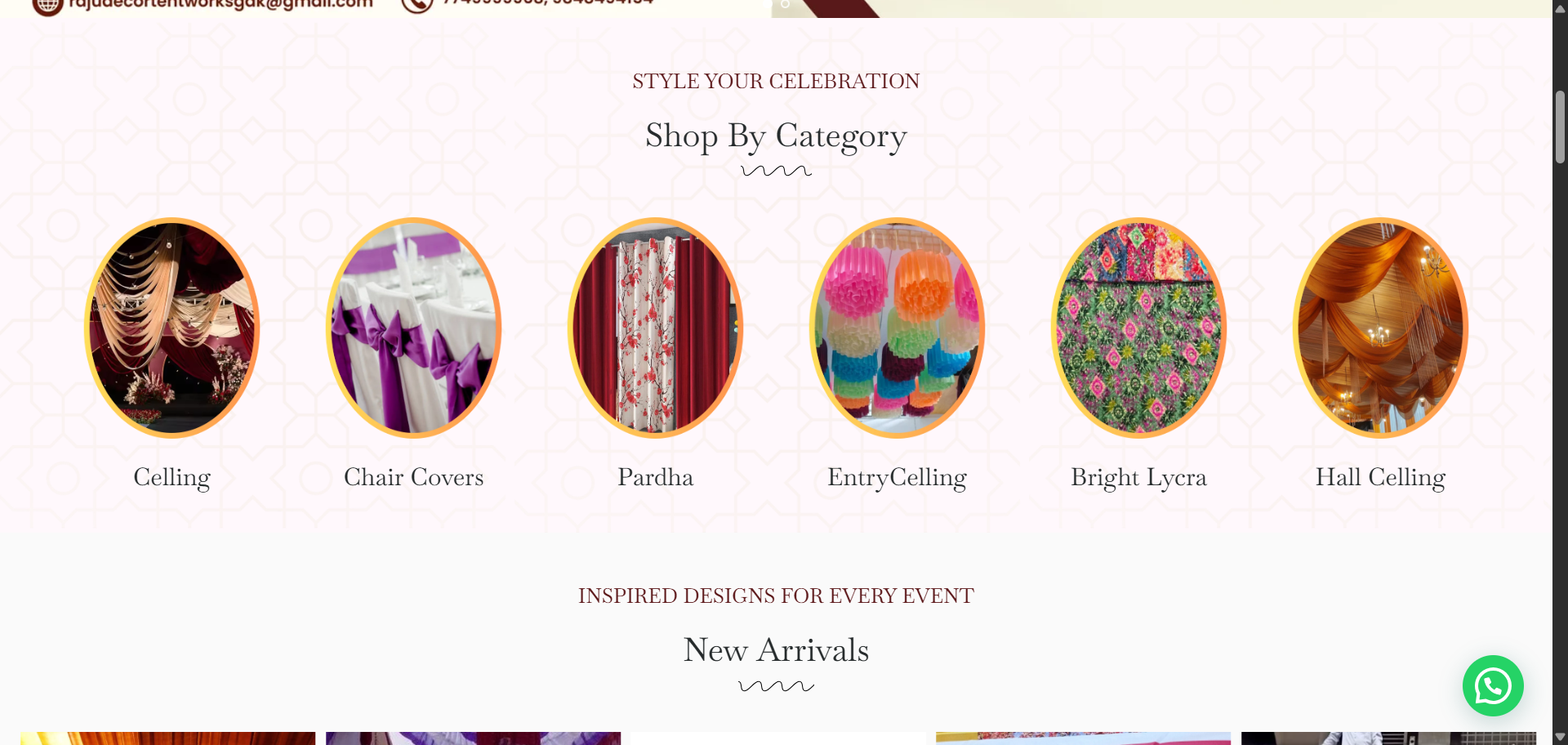Open the Hall Celling category image

(1380, 328)
